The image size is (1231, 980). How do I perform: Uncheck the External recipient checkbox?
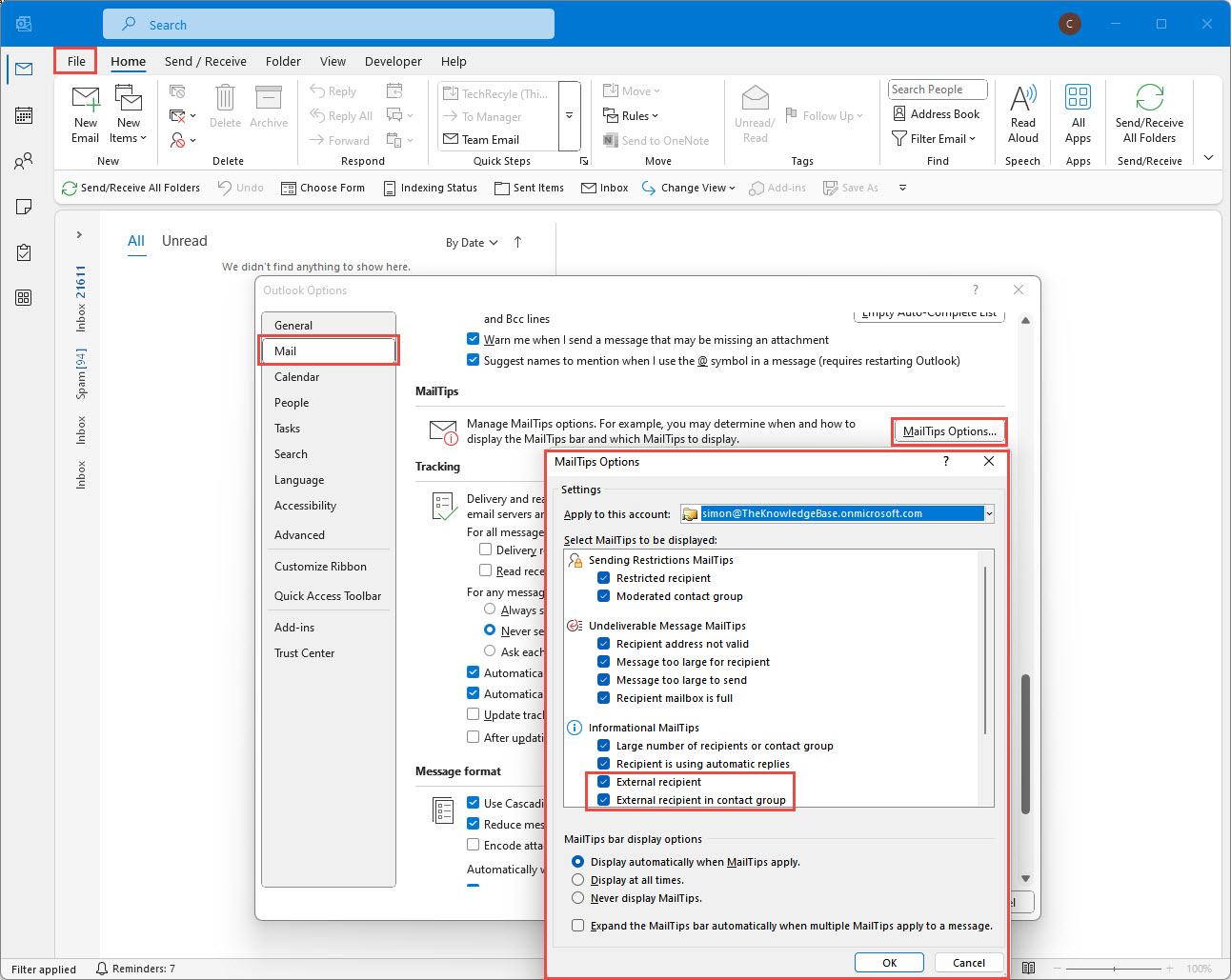pos(603,782)
